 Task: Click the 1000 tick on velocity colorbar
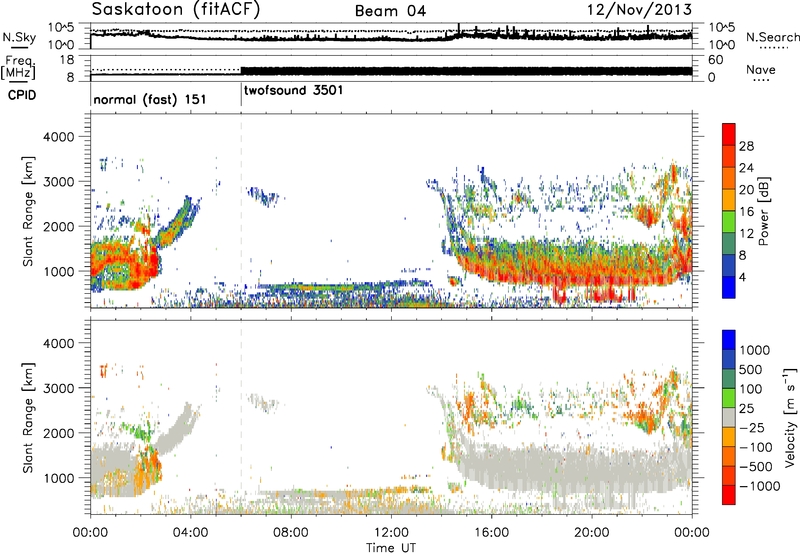point(755,350)
